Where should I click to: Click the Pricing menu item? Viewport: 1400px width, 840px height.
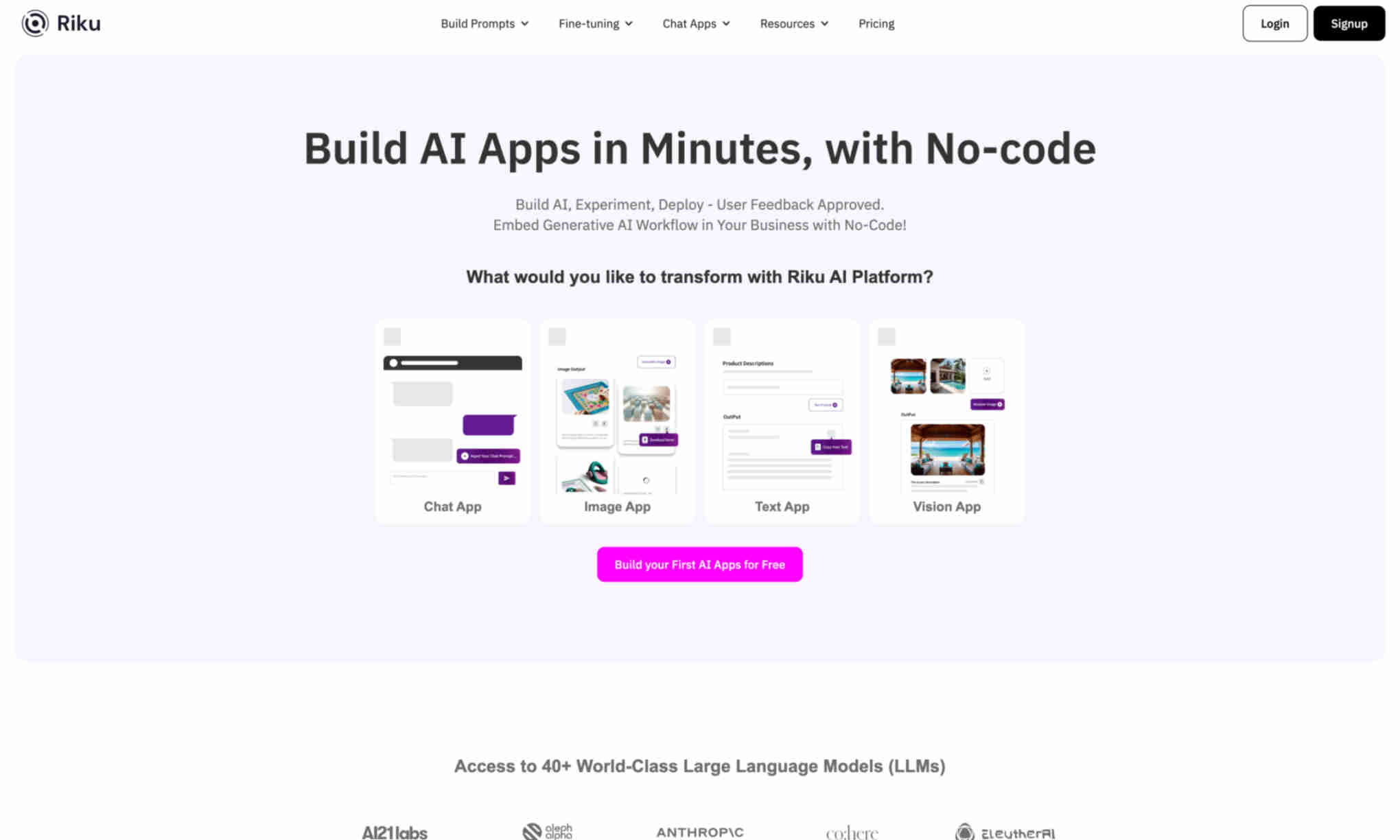click(x=875, y=23)
